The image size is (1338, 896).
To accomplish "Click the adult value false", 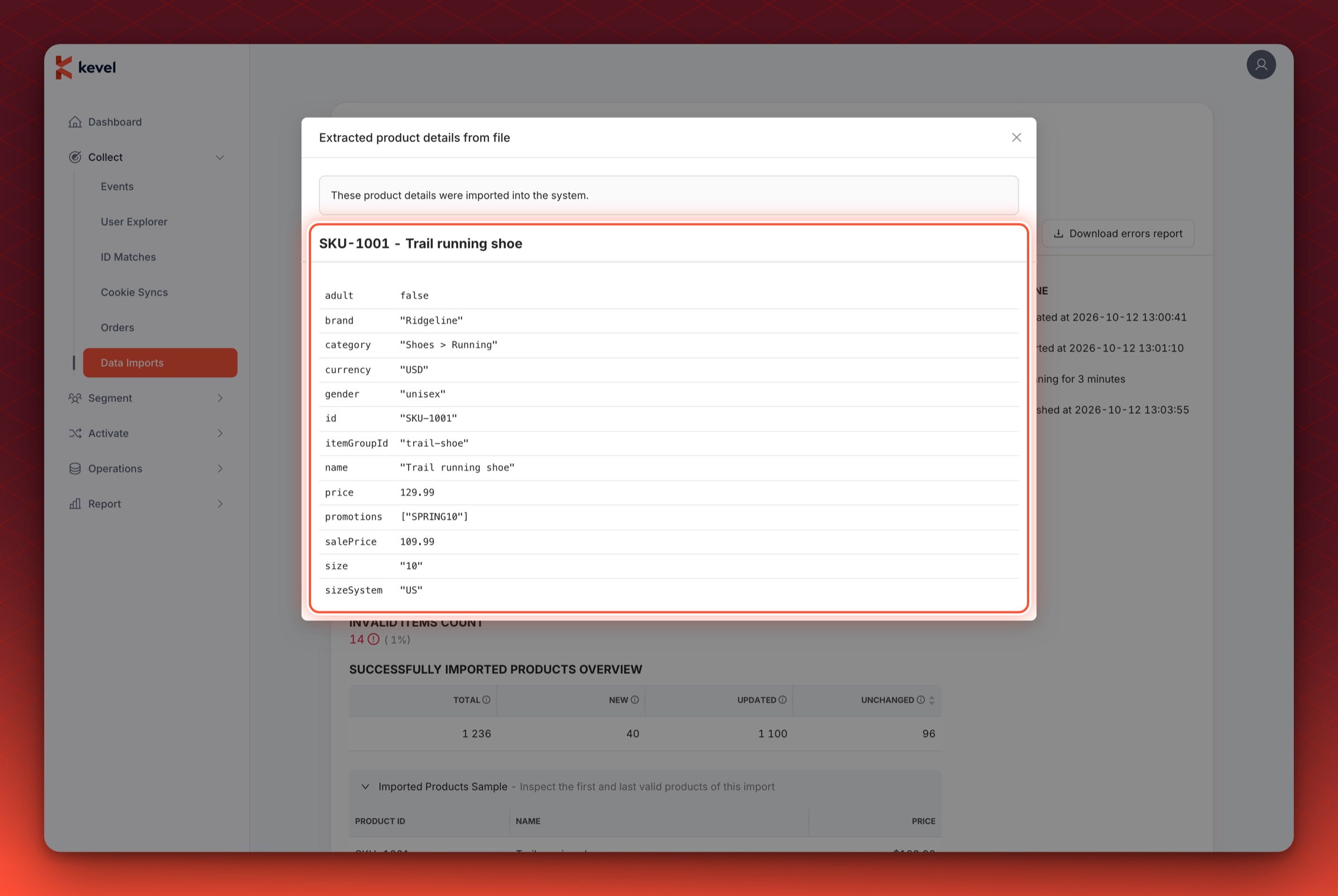I will 414,295.
